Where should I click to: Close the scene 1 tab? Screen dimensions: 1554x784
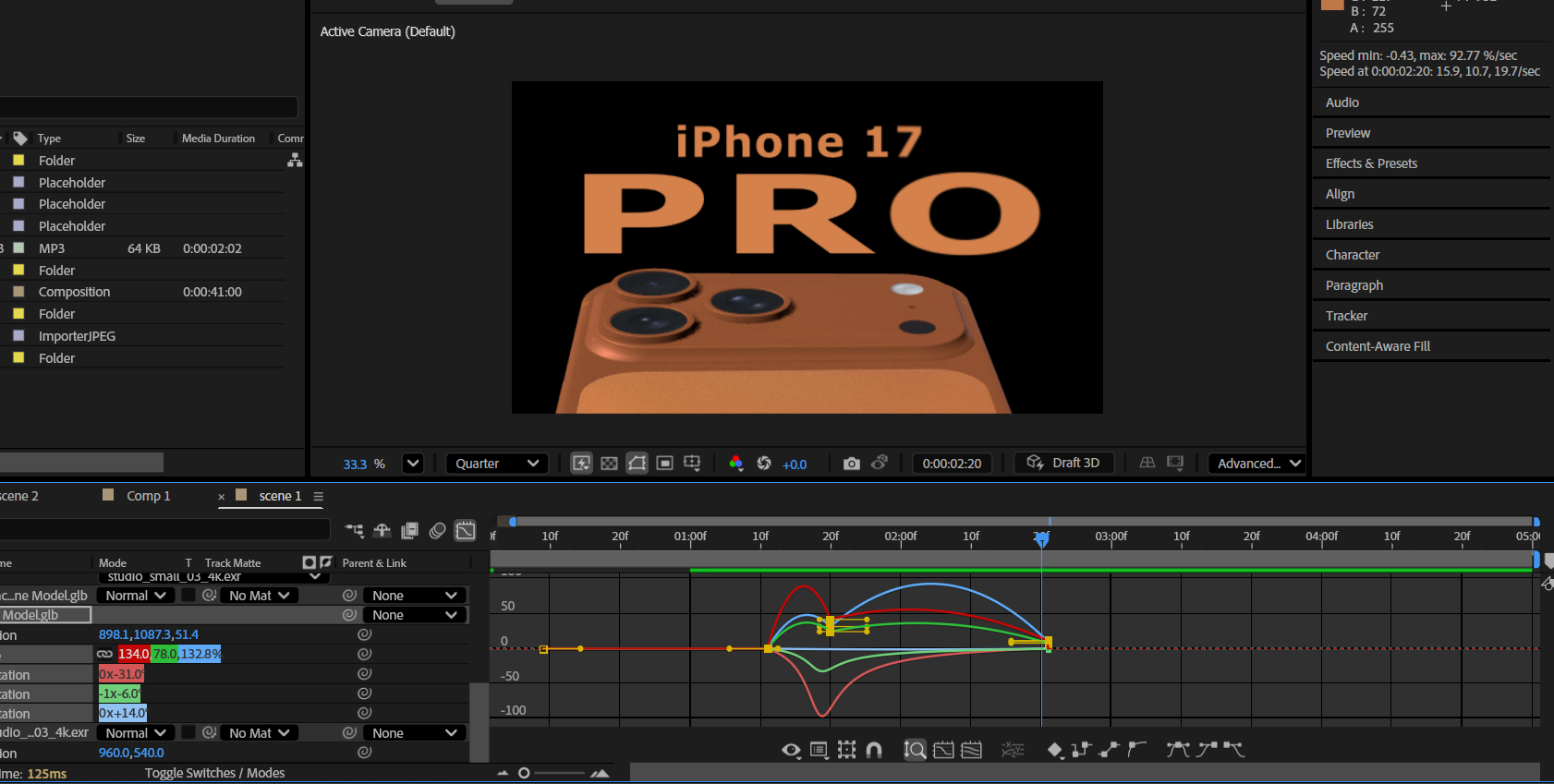[x=222, y=497]
